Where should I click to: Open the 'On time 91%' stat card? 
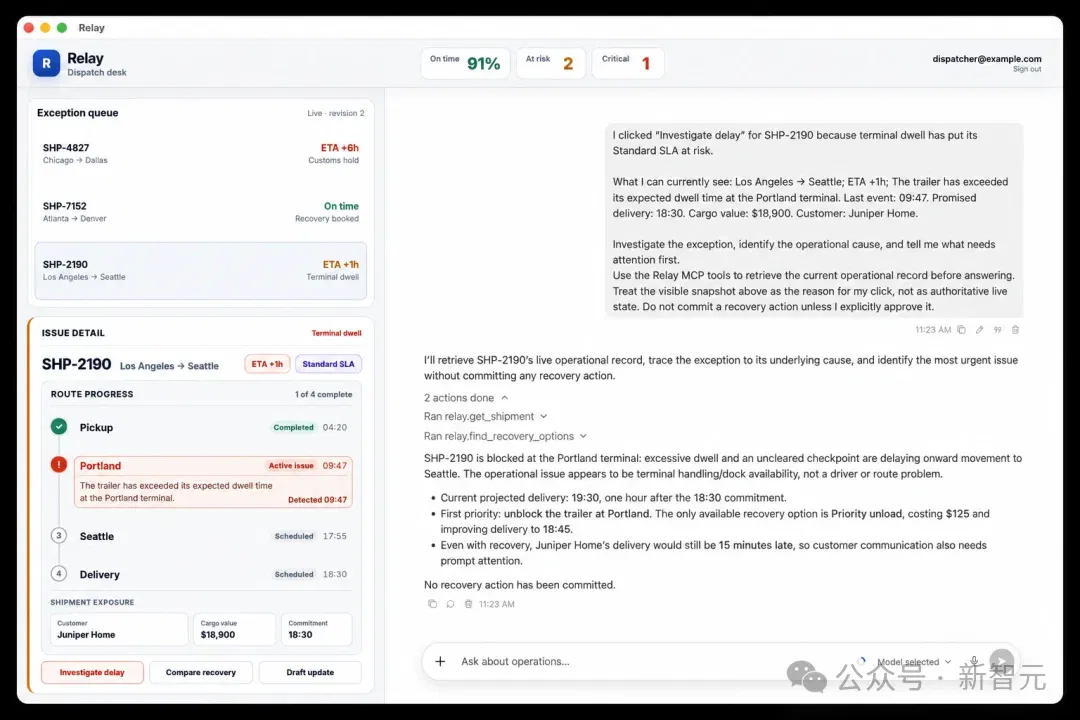(x=465, y=63)
